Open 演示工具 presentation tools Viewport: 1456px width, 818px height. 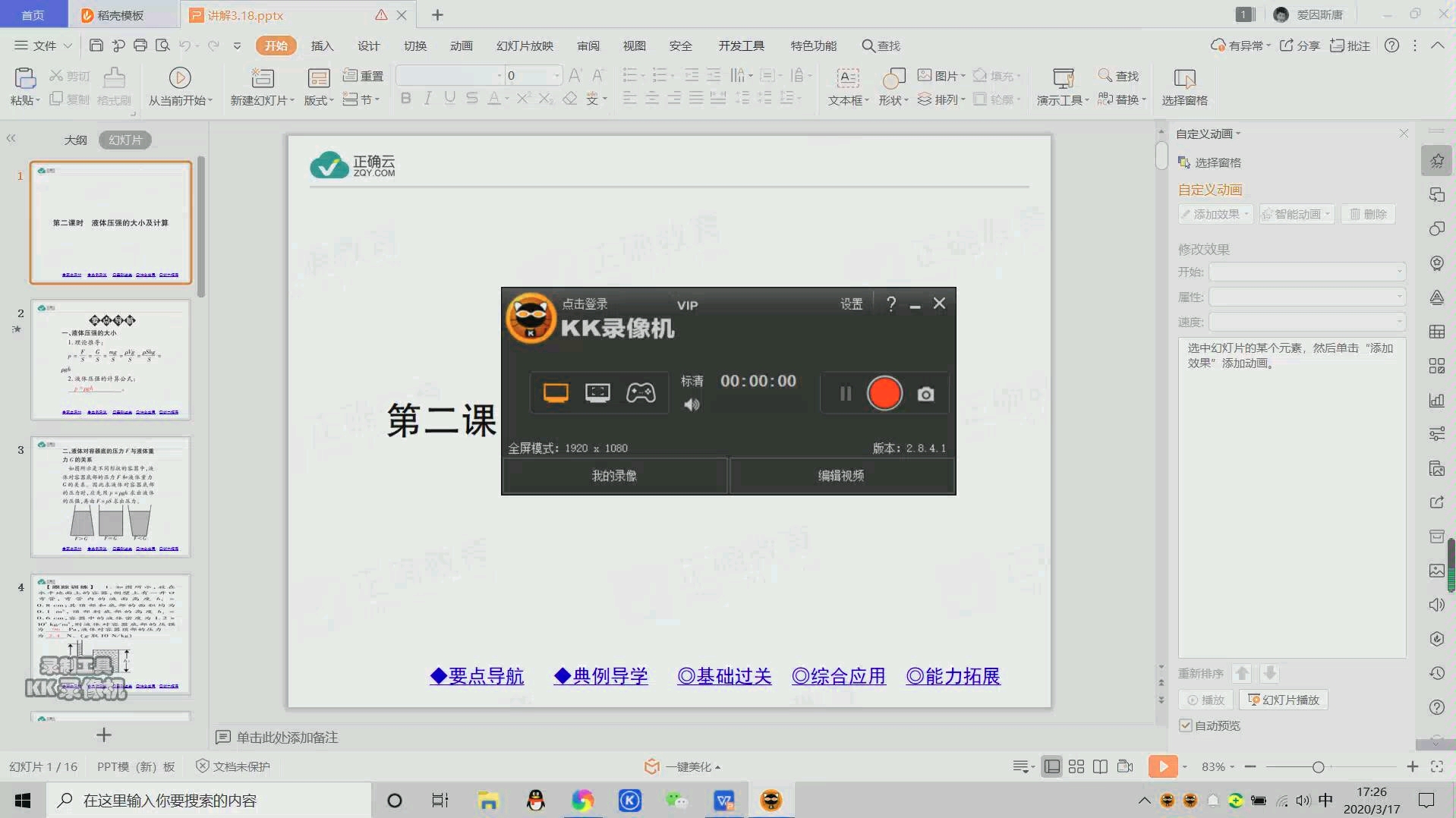tap(1063, 86)
